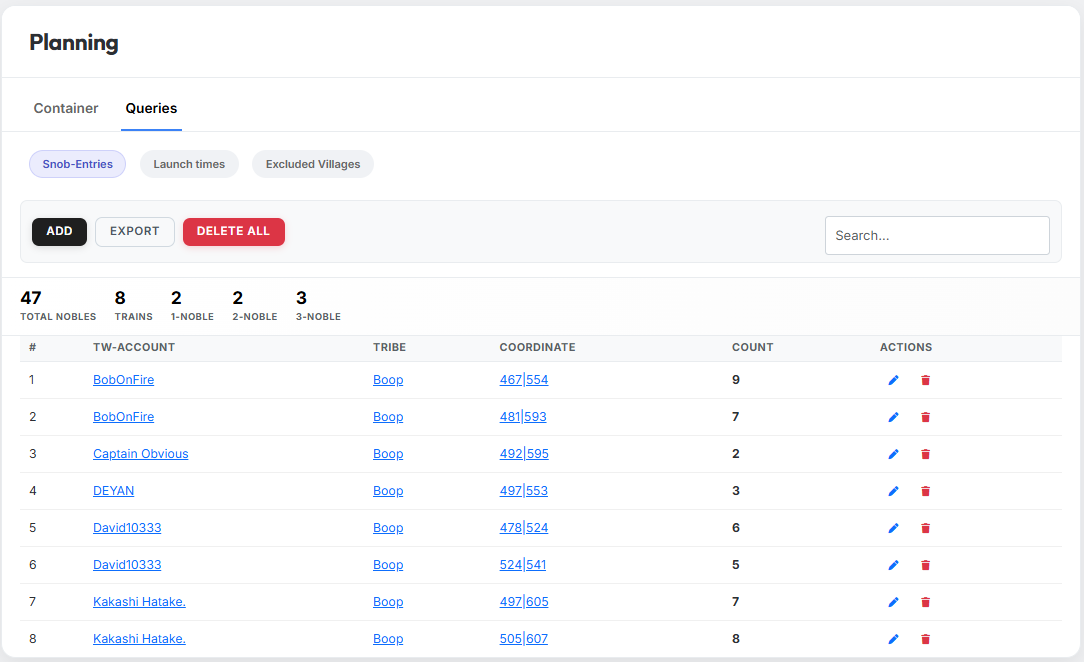Open coordinate 467|554 link
Viewport: 1084px width, 662px height.
click(x=524, y=380)
